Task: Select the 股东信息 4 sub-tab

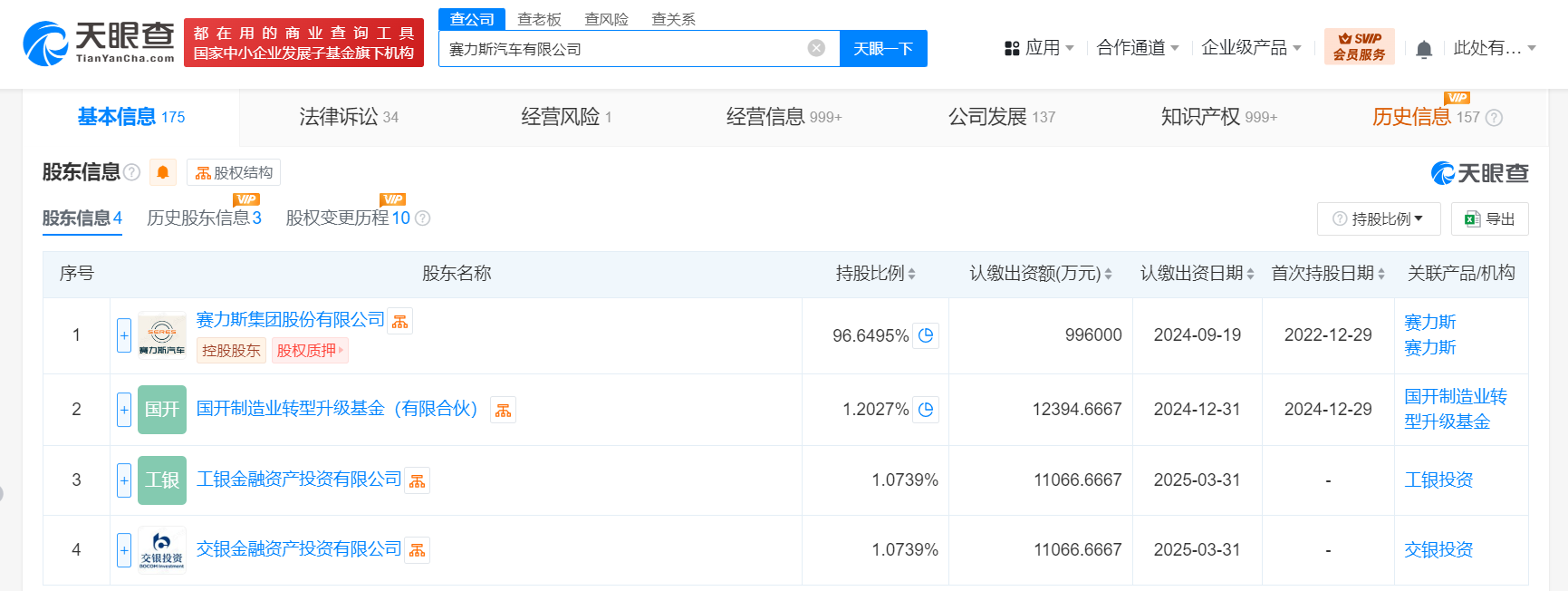Action: (82, 218)
